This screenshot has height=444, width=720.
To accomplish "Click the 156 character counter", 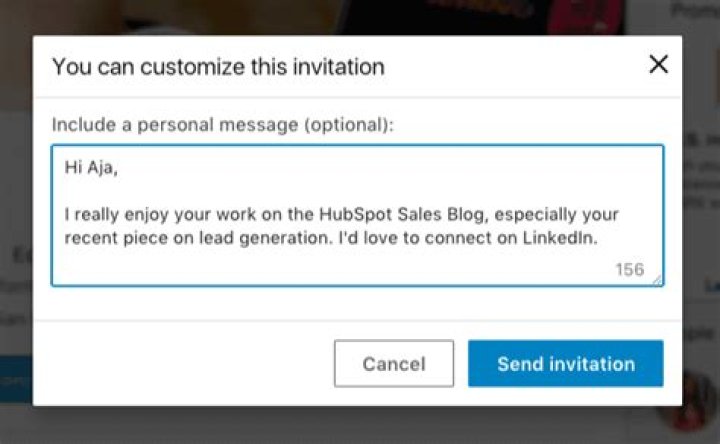I will pos(629,270).
